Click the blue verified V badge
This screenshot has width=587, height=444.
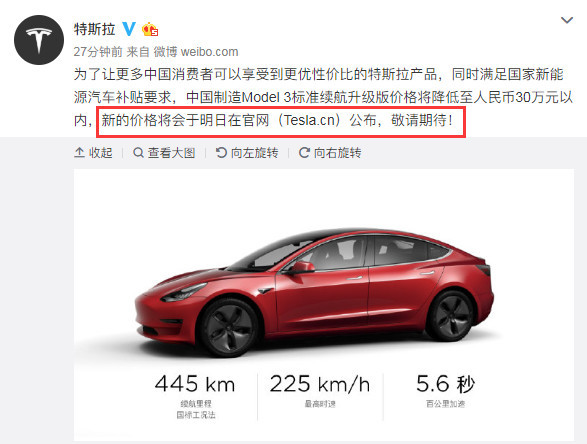click(129, 29)
